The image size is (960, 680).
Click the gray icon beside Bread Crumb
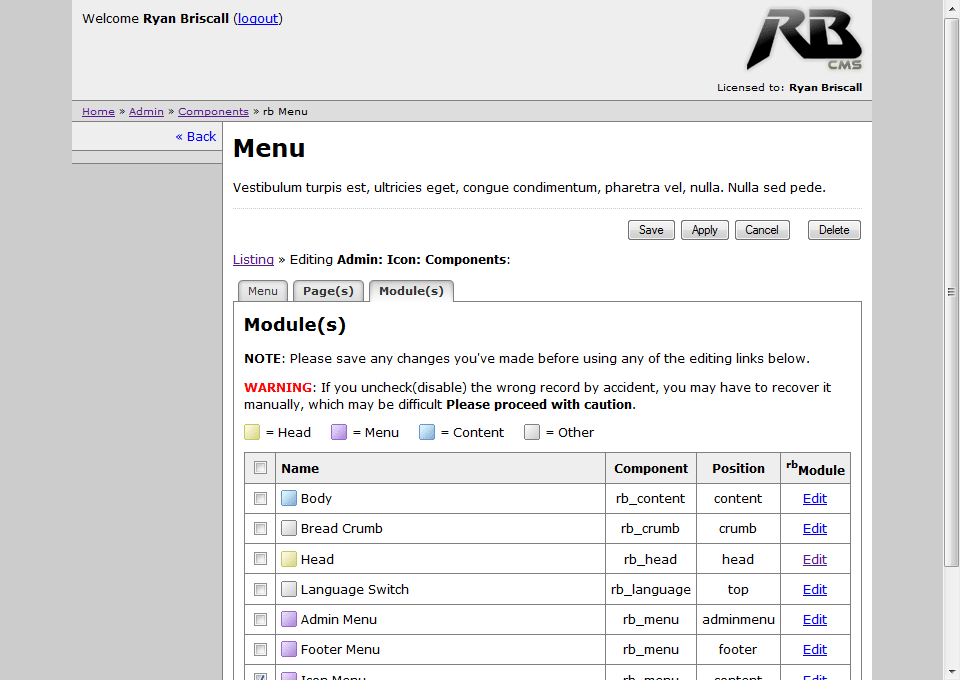pos(289,528)
